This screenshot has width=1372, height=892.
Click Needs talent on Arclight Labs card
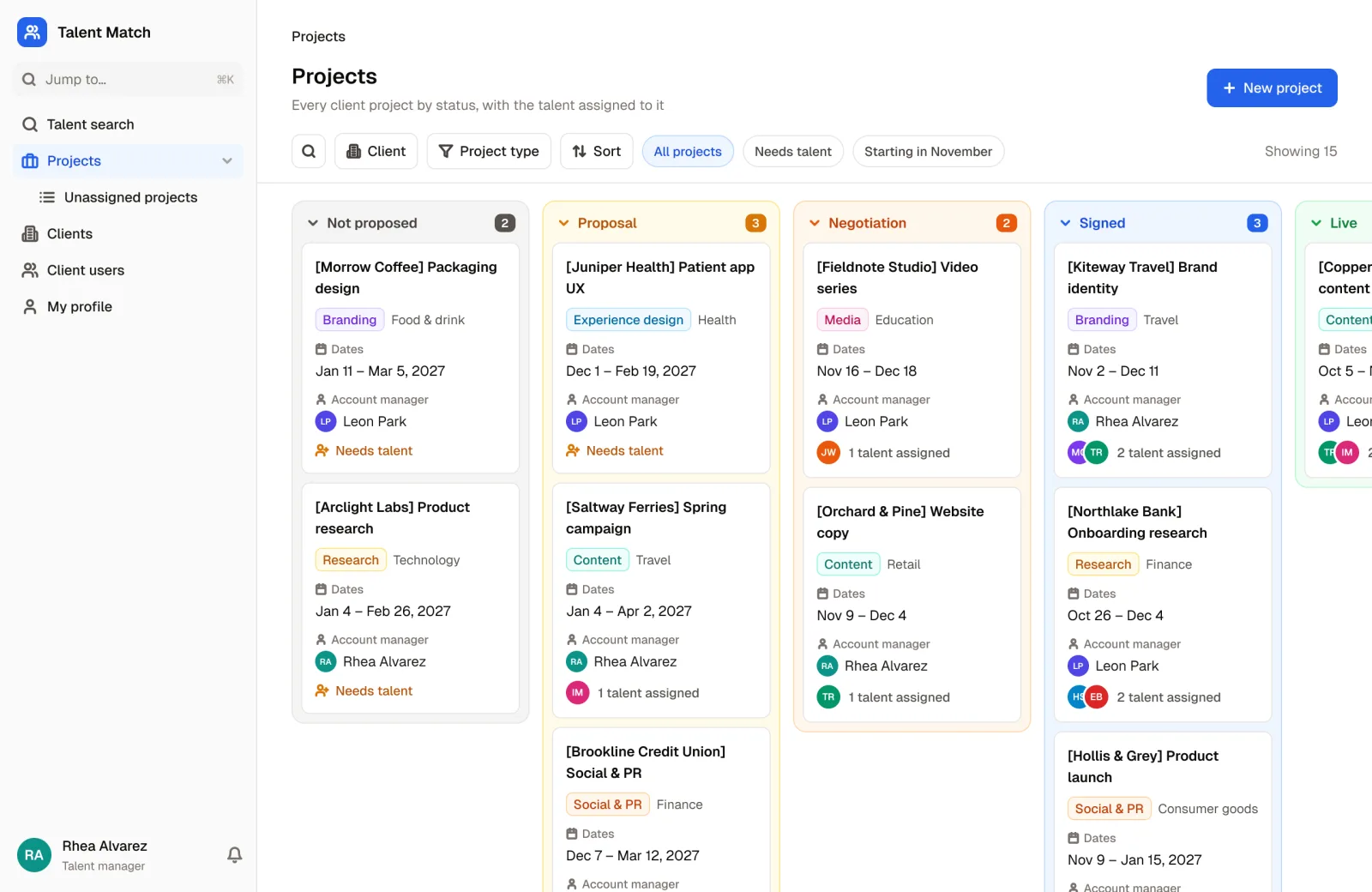[364, 690]
